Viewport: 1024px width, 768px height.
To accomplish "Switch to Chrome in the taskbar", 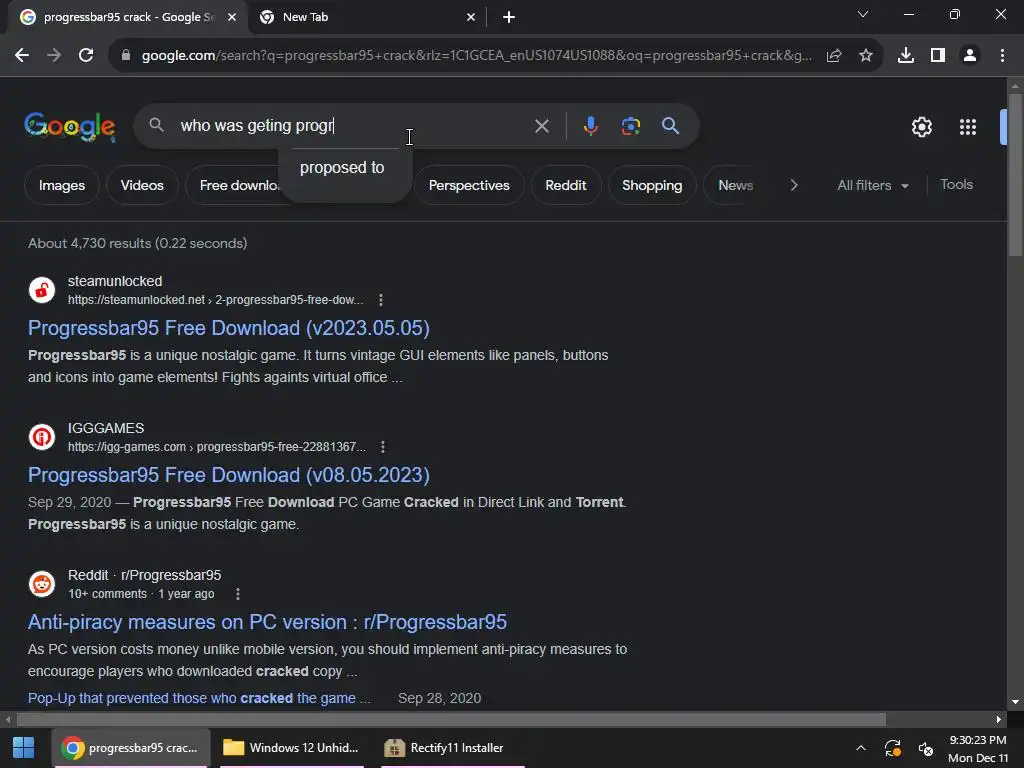I will 131,748.
